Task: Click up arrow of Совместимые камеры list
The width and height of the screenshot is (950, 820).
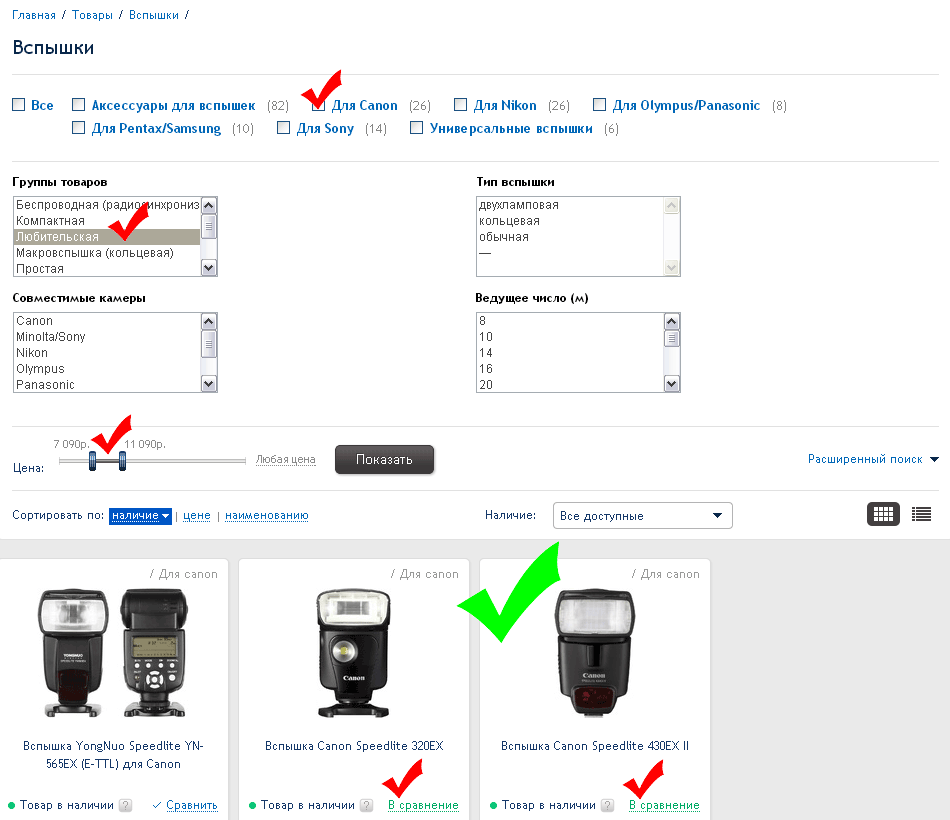Action: click(x=209, y=321)
